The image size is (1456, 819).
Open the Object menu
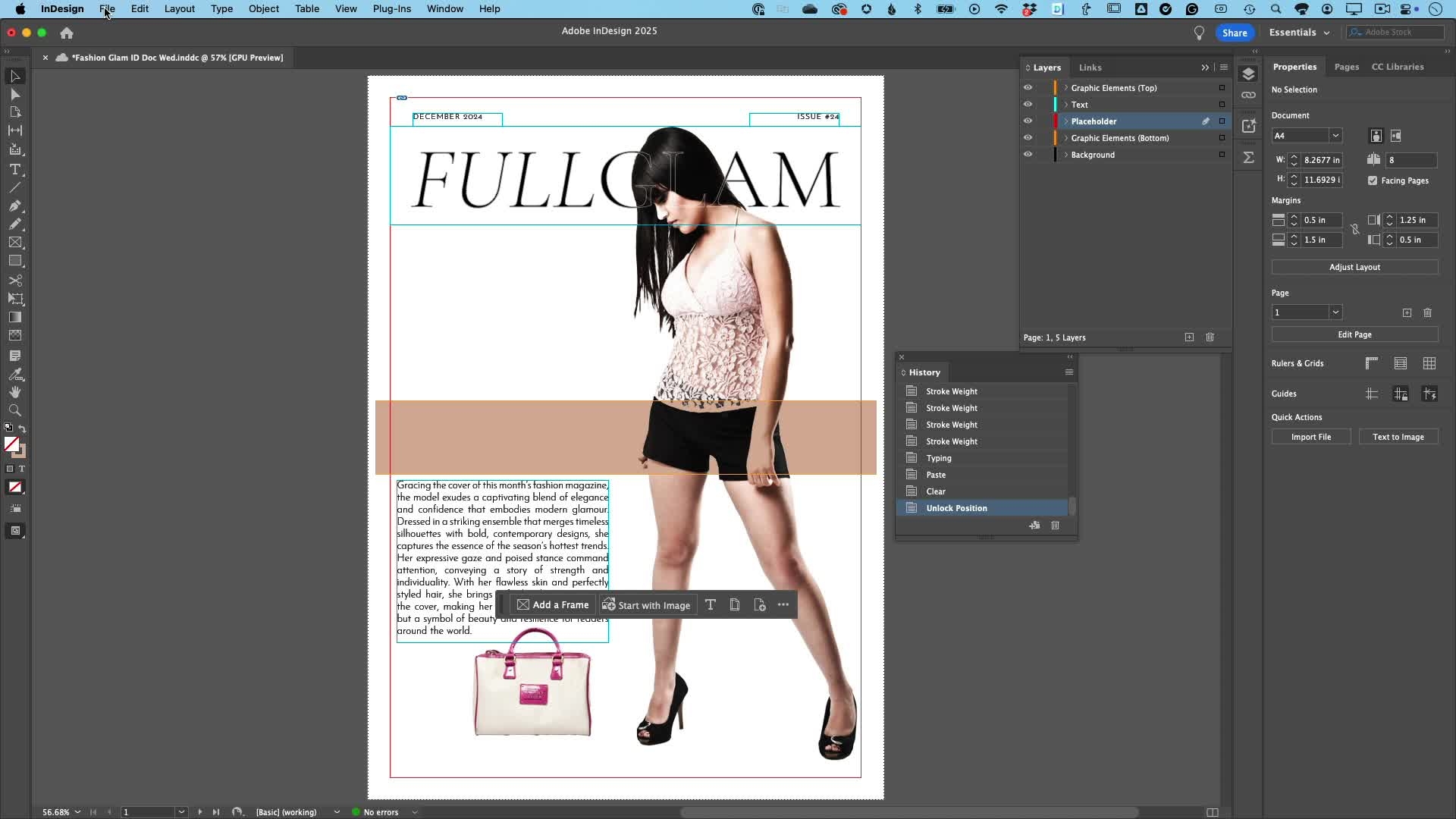click(x=264, y=9)
